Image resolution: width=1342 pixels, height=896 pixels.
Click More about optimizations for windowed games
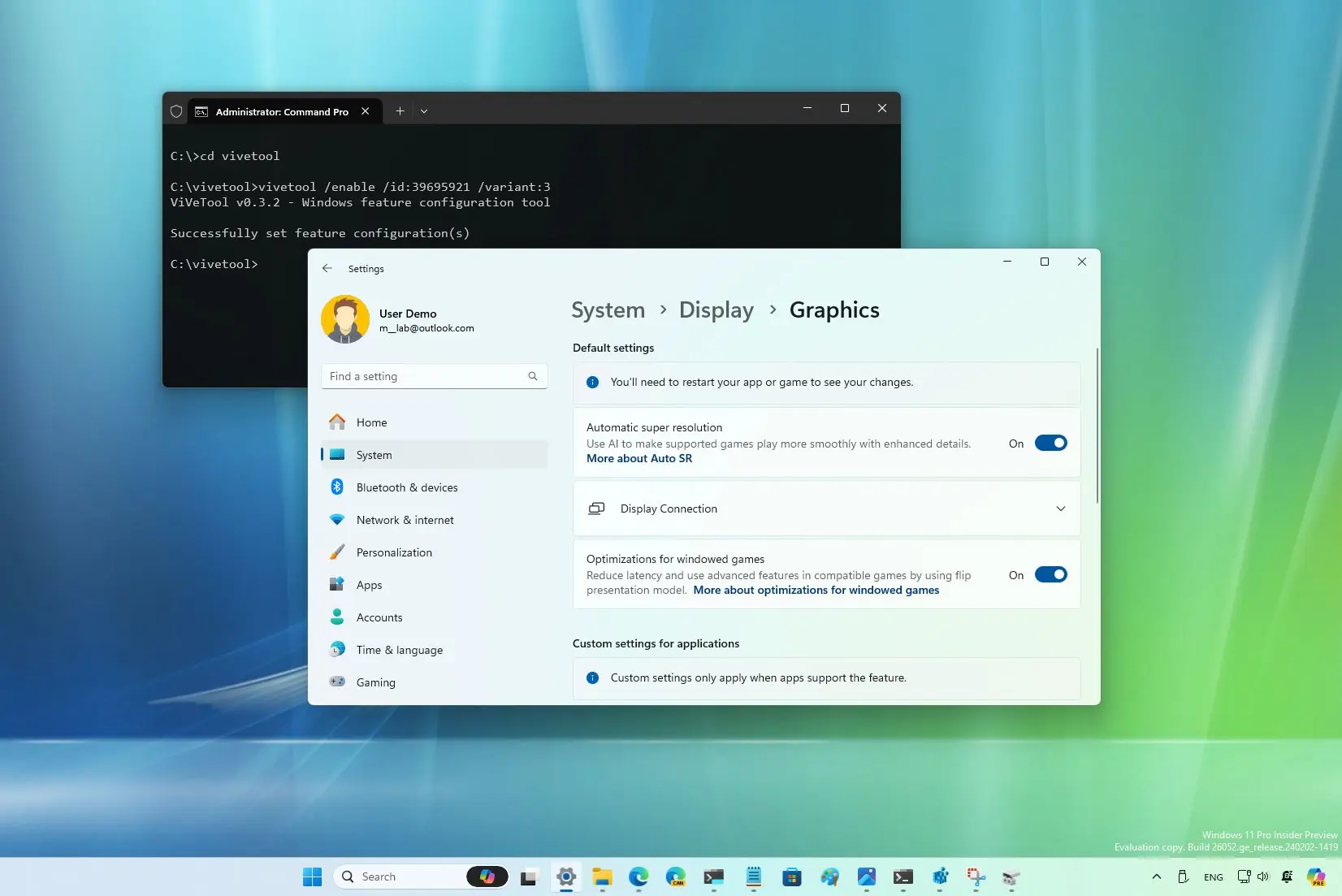point(816,590)
